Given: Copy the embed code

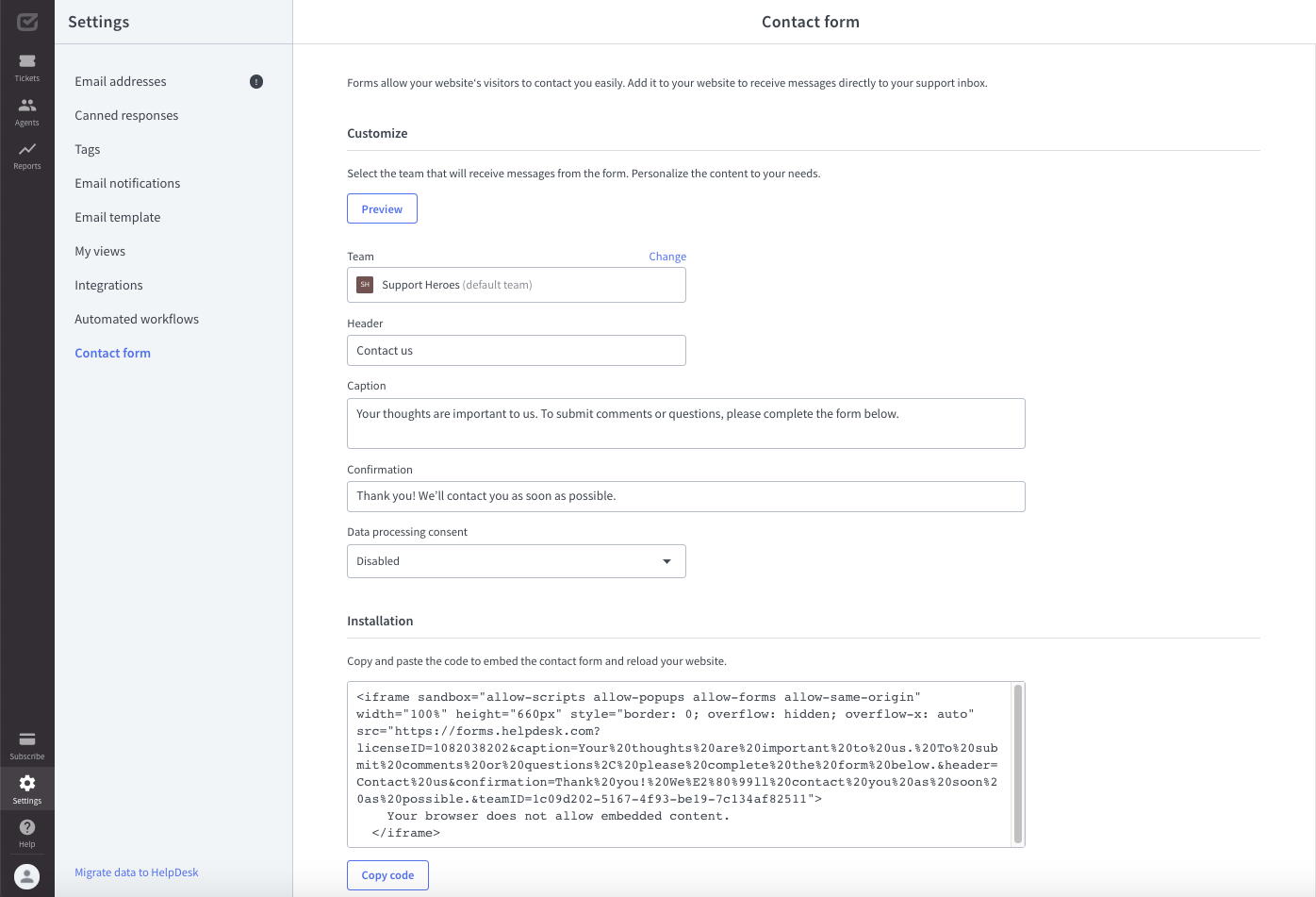Looking at the screenshot, I should pyautogui.click(x=387, y=874).
